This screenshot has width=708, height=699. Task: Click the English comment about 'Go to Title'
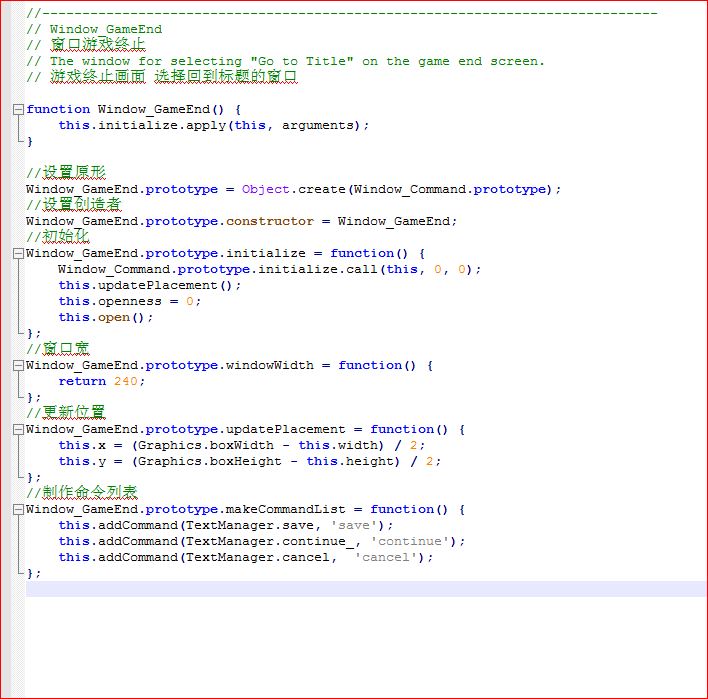pyautogui.click(x=285, y=61)
